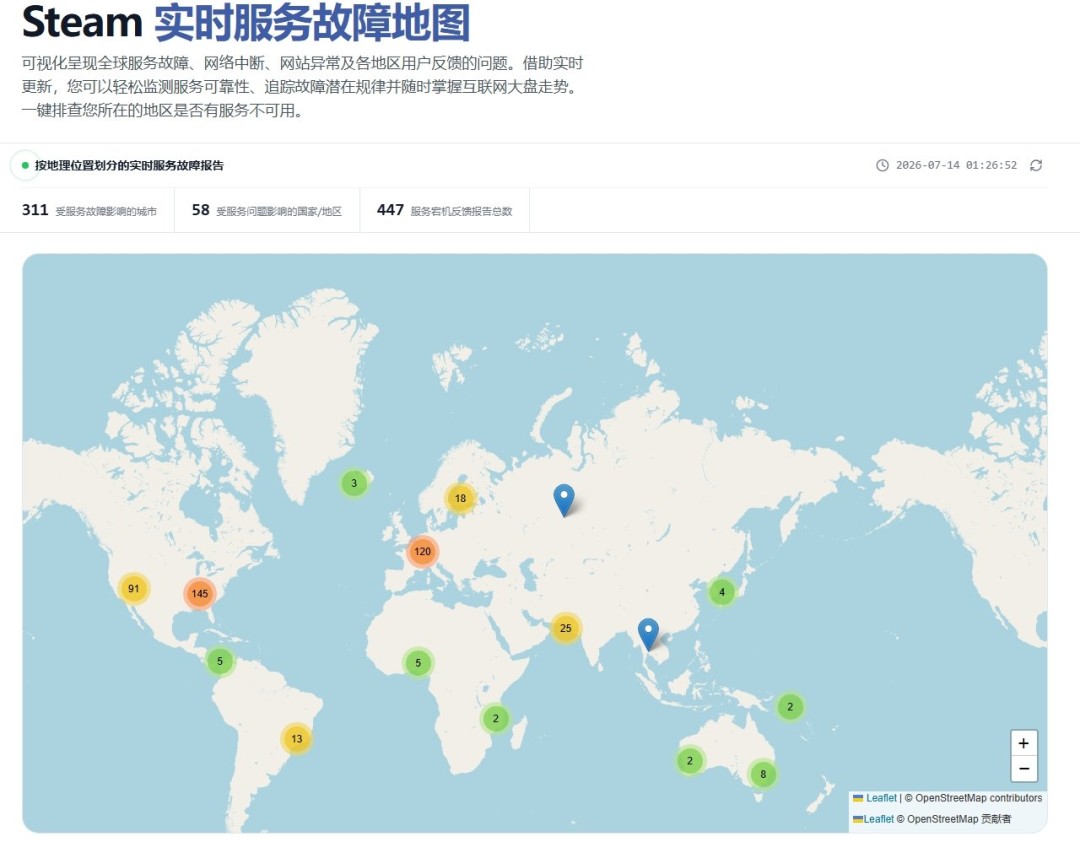Open the 120 cluster over western Europe
This screenshot has height=853, width=1080.
click(422, 551)
